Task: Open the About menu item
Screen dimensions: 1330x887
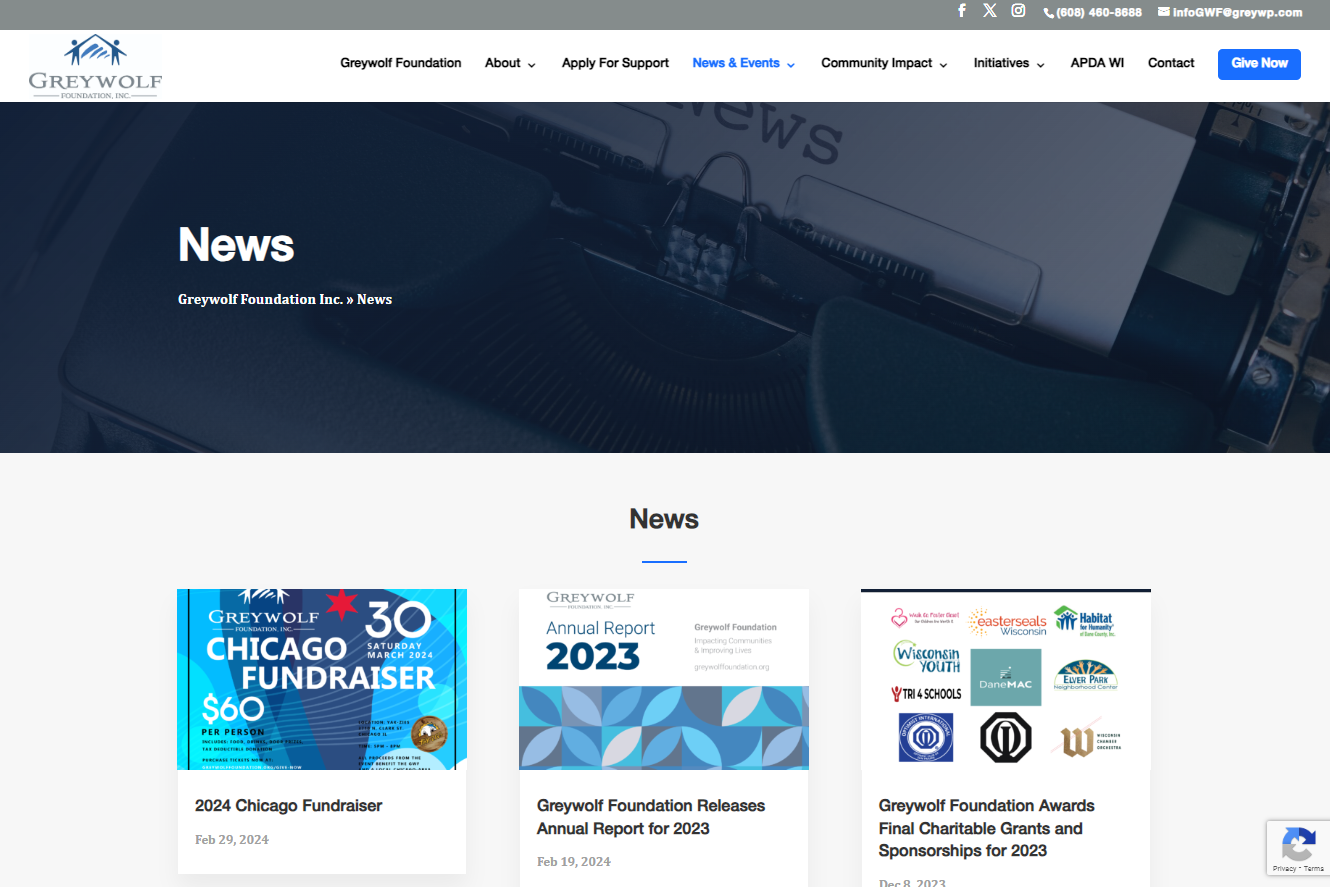Action: point(503,63)
